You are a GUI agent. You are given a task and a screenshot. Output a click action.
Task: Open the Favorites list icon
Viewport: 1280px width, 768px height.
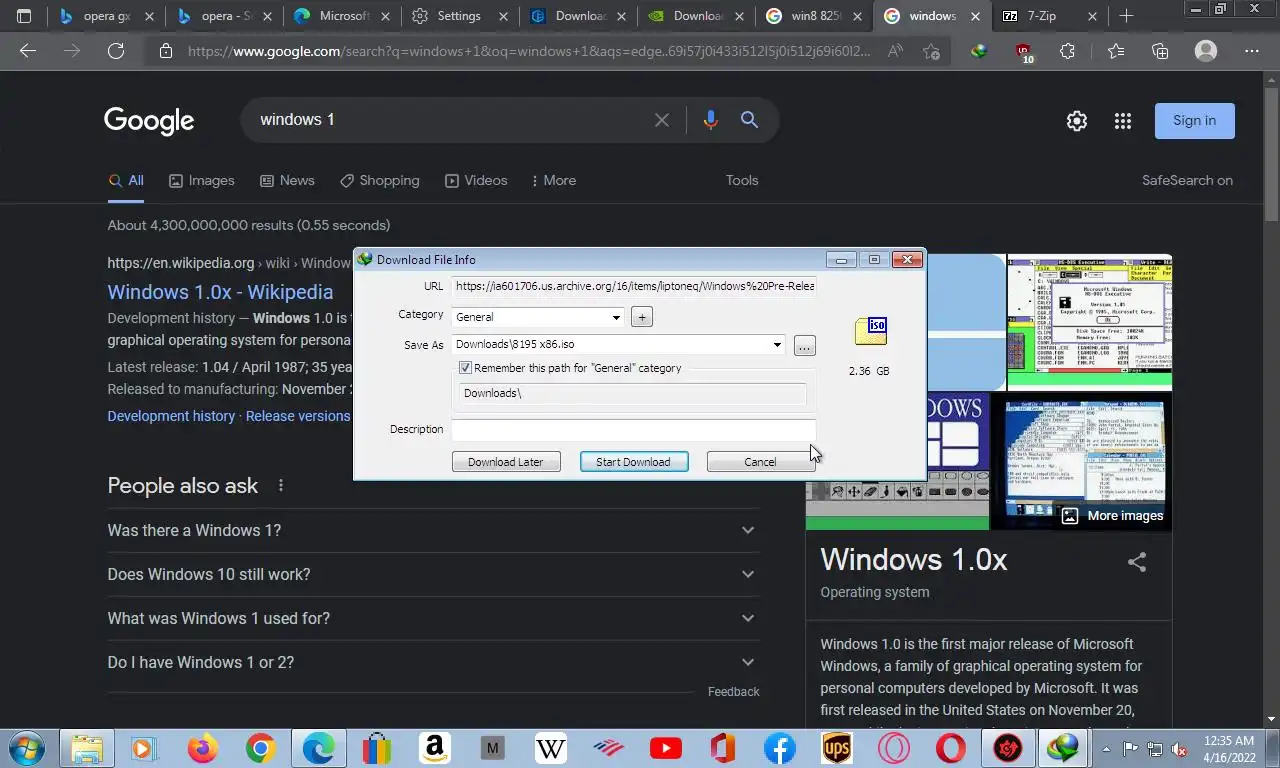[x=1116, y=51]
